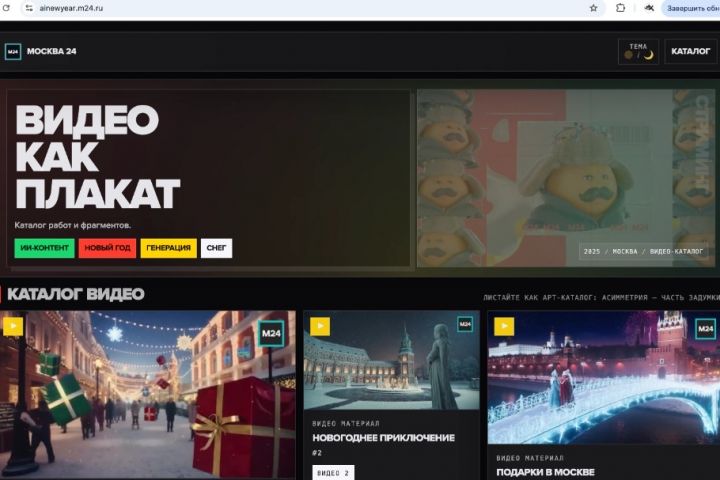Click the ВИДЕО КАК ПЛАКАТ headline
720x480 pixels.
(97, 157)
